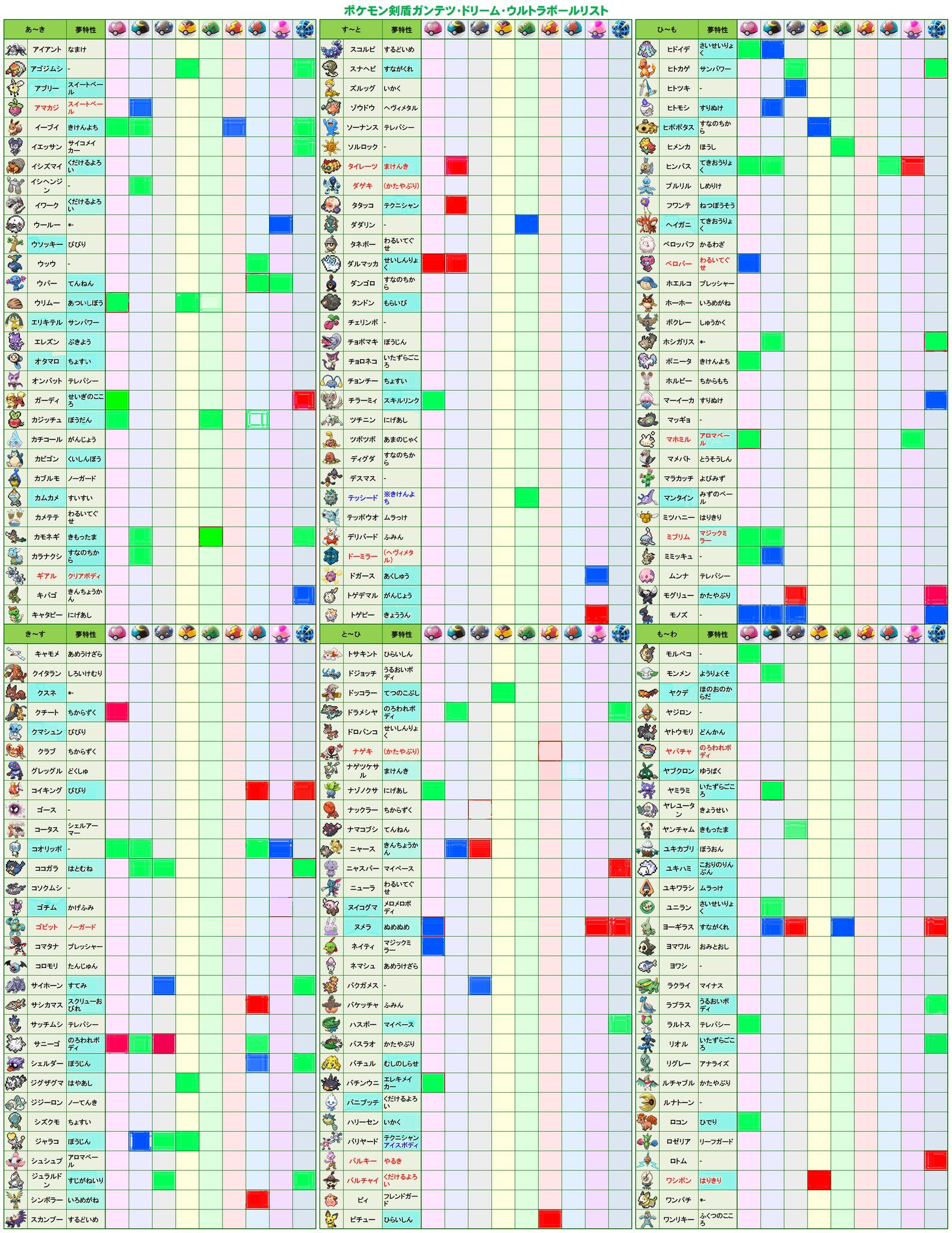Click the と～ひ section header
This screenshot has height=1233, width=952.
(x=351, y=634)
